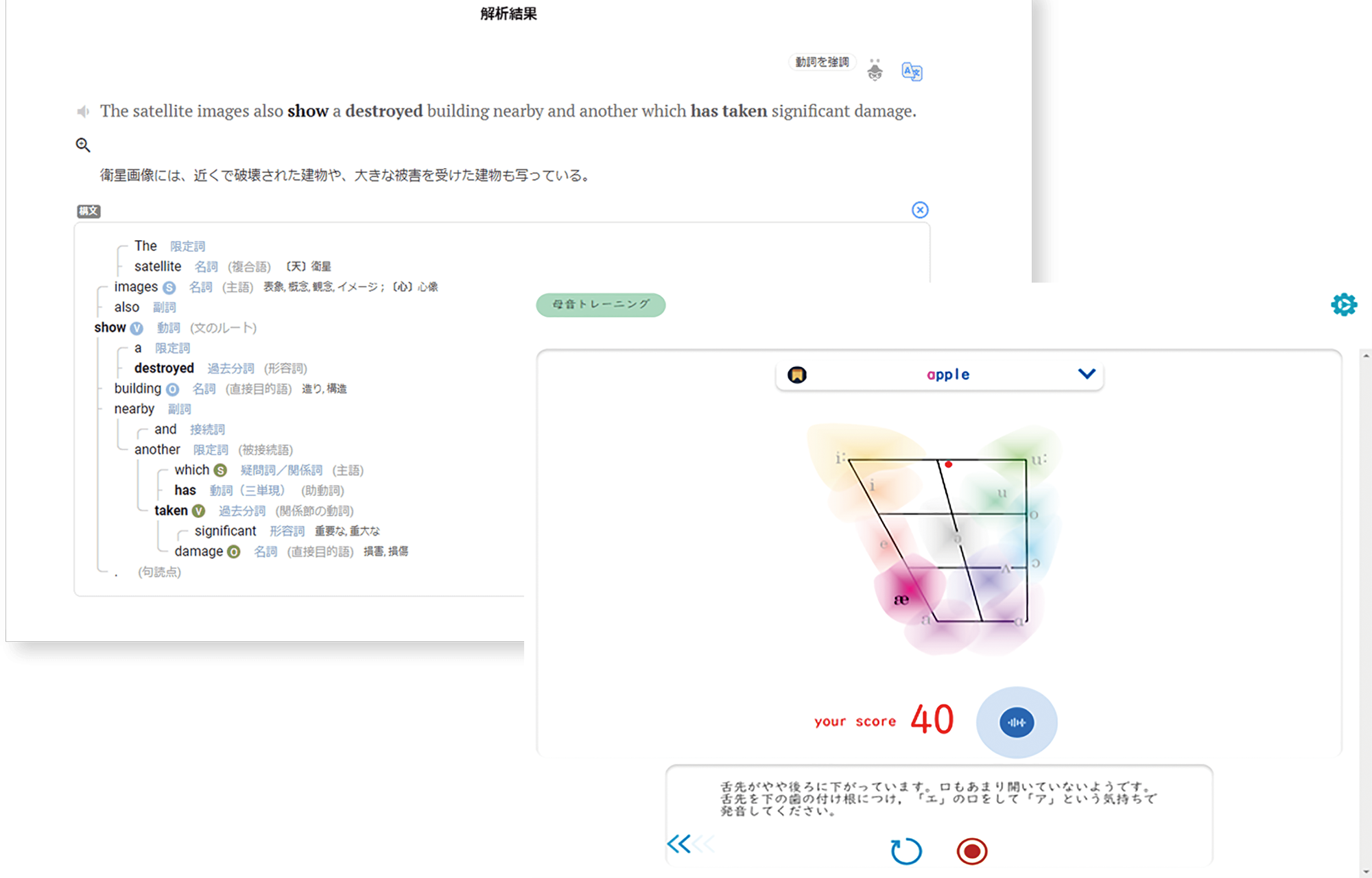This screenshot has height=878, width=1372.
Task: Click the green V badge next to show
Action: (x=136, y=328)
